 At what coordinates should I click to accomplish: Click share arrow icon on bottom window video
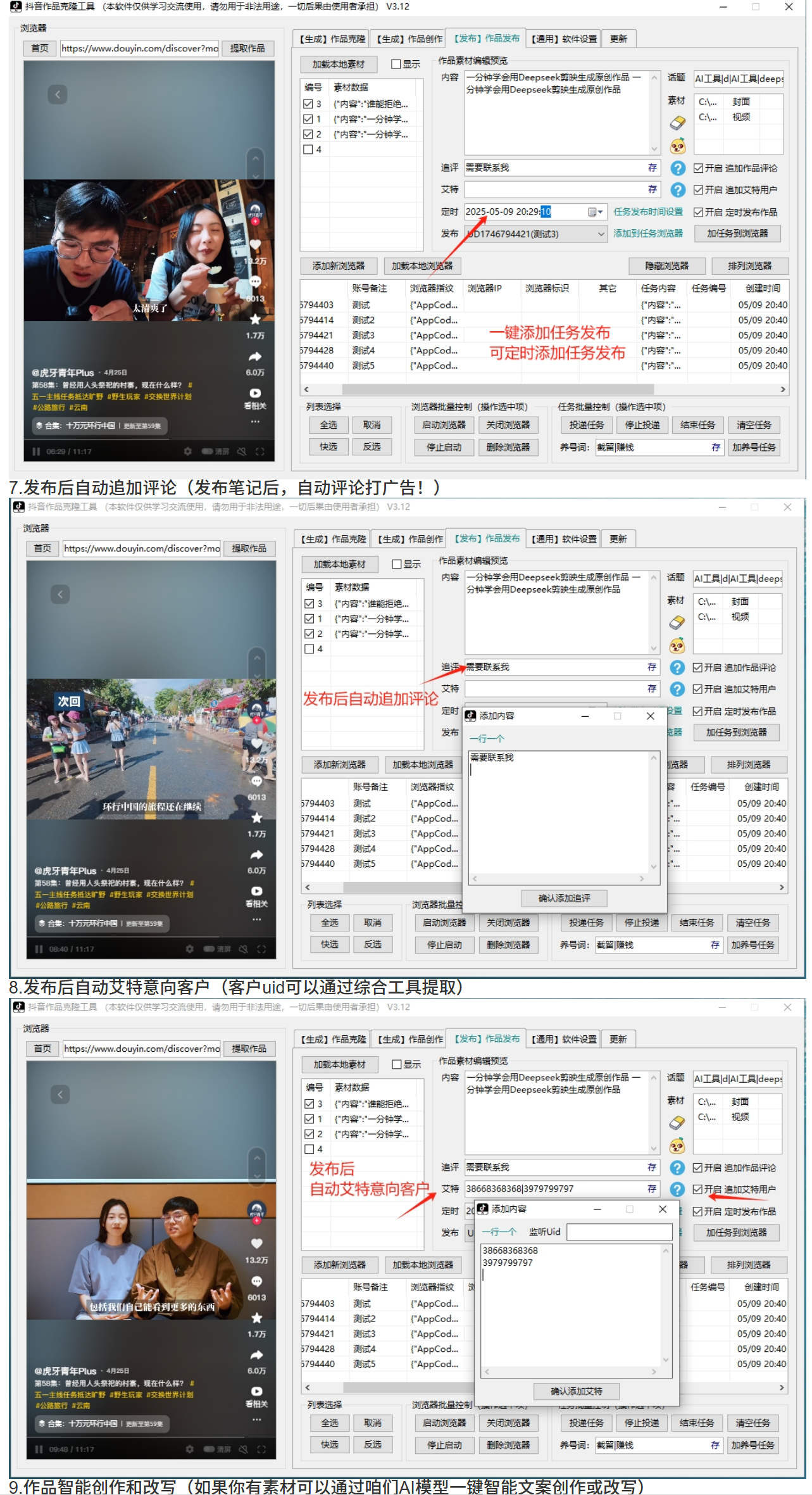click(x=256, y=1355)
